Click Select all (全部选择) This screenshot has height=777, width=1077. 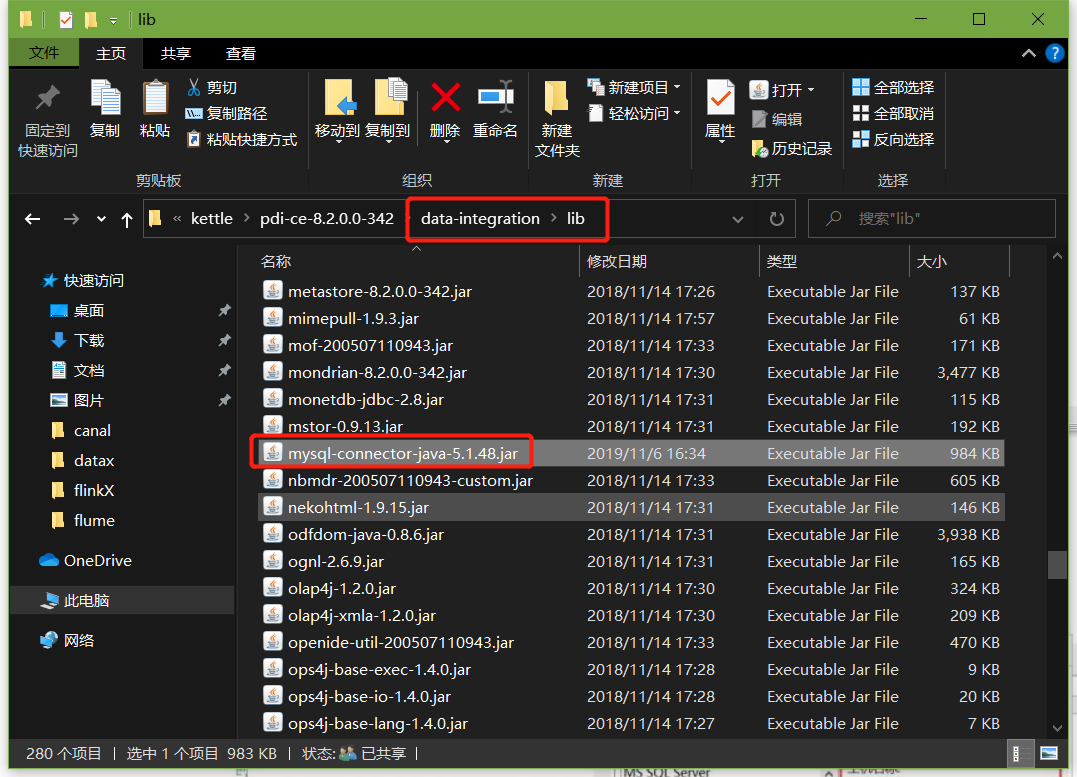pyautogui.click(x=893, y=87)
